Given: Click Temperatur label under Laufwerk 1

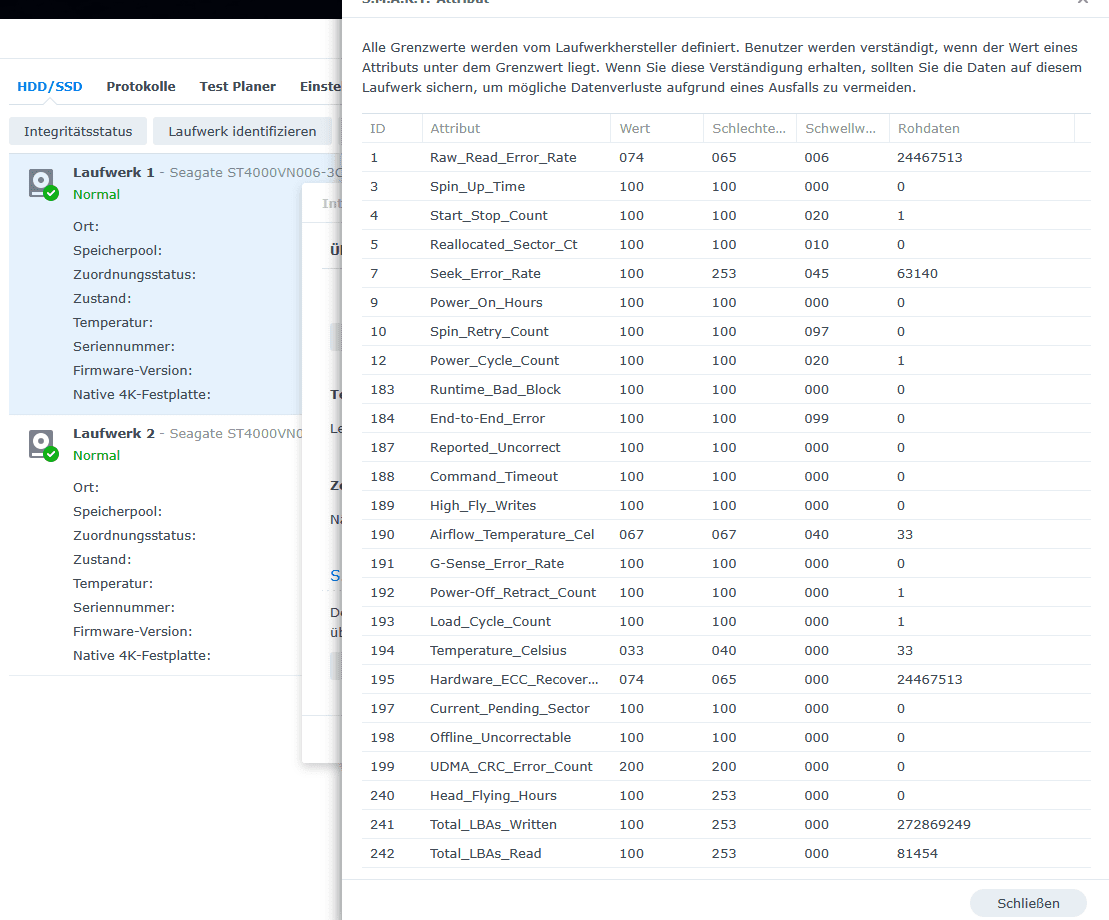Looking at the screenshot, I should [x=112, y=322].
